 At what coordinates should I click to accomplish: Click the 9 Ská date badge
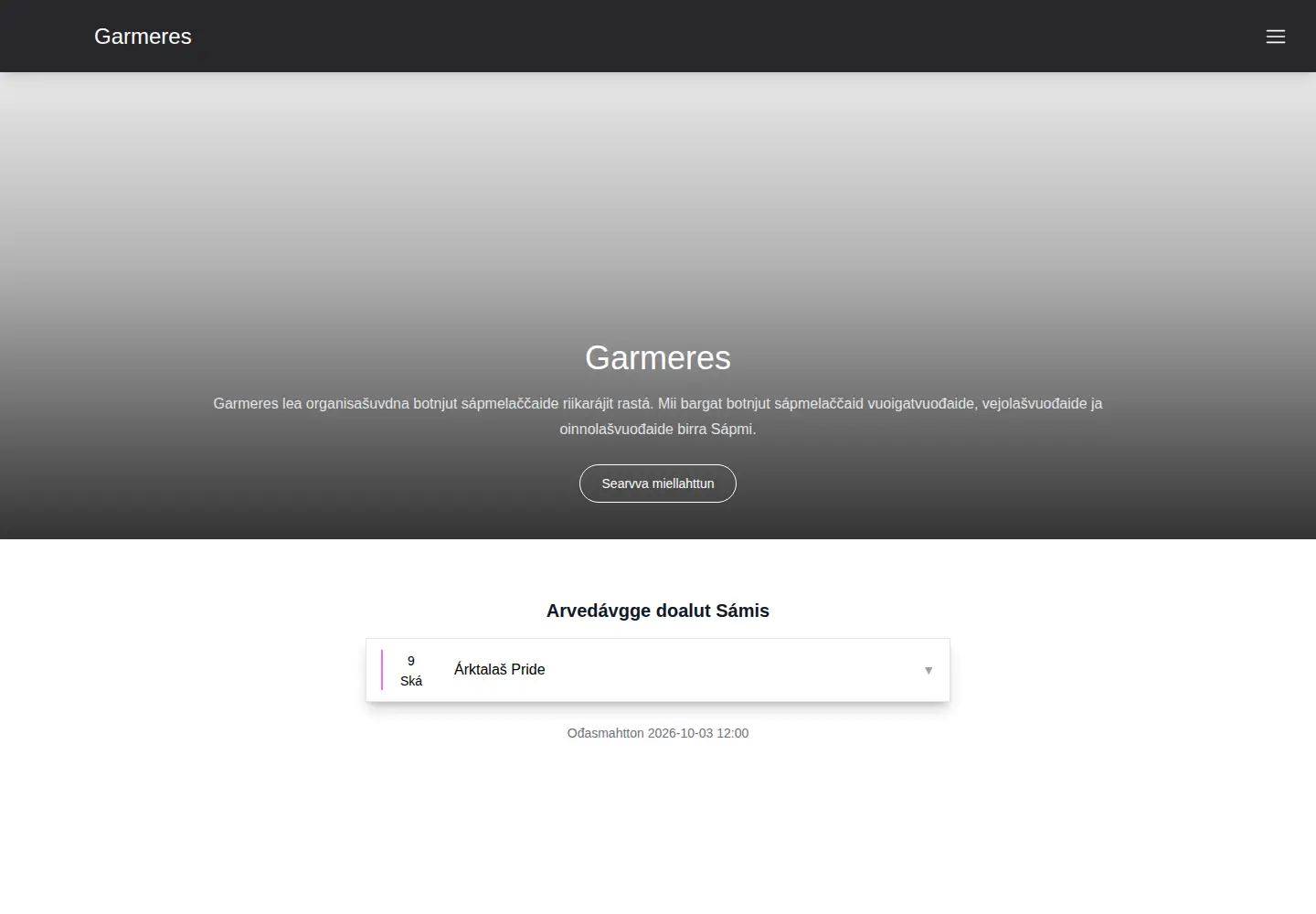[411, 671]
